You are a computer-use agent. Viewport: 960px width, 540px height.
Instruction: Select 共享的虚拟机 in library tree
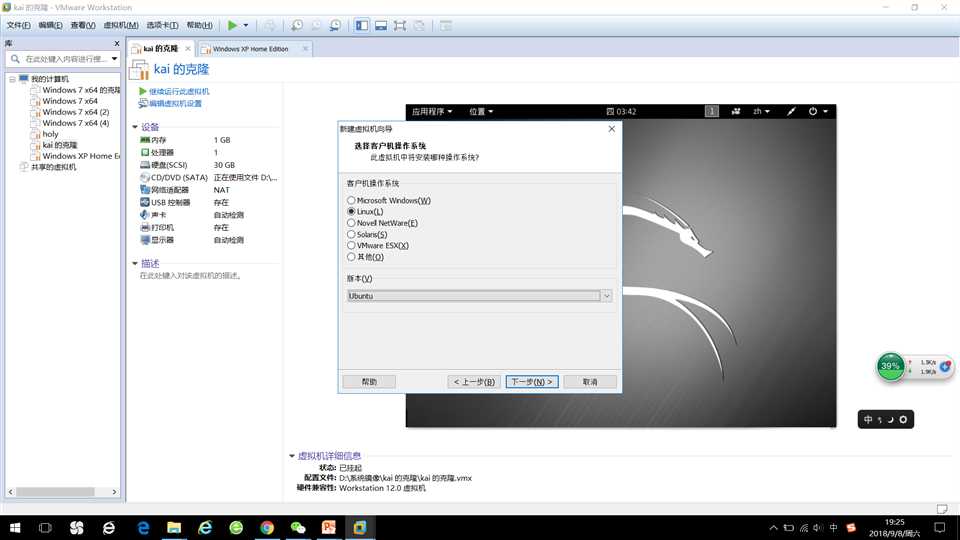point(53,167)
